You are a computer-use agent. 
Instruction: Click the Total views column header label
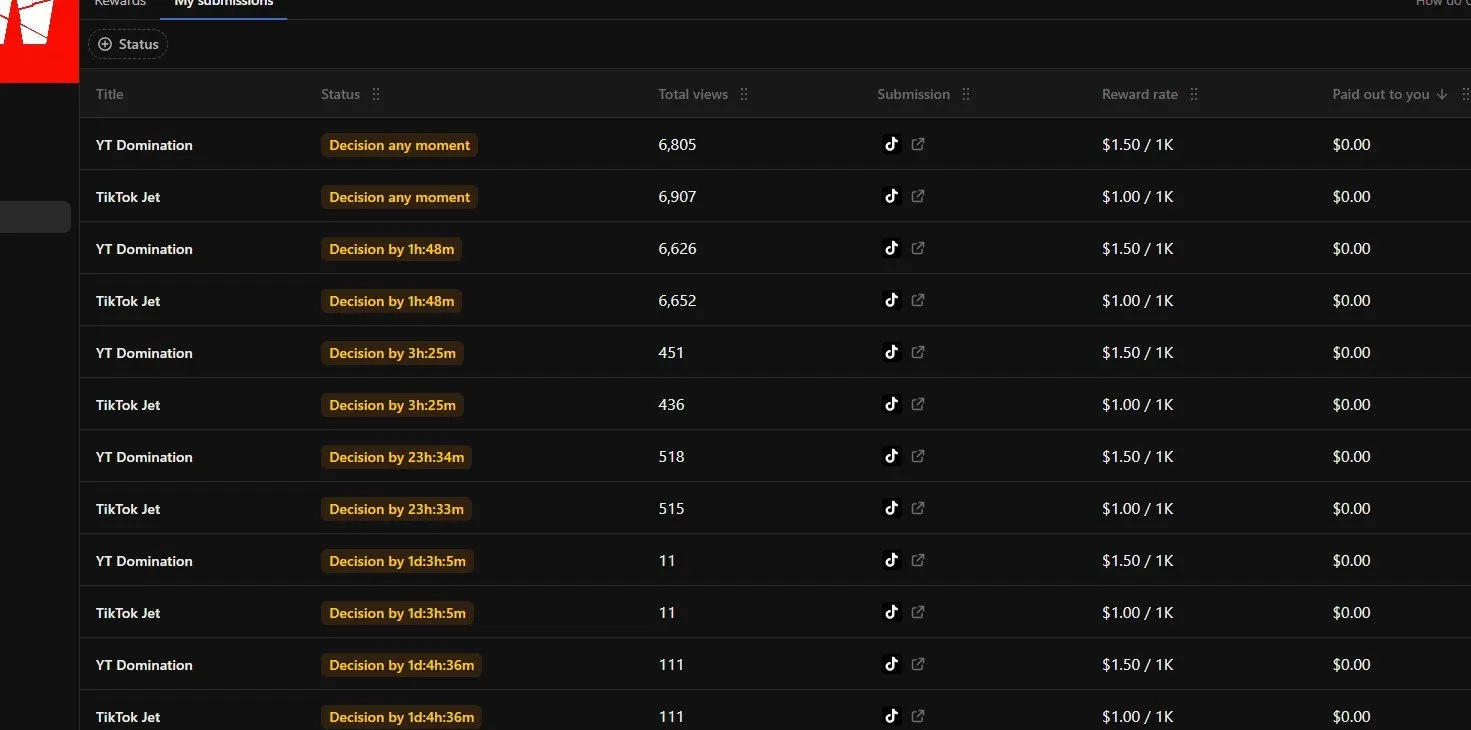click(693, 94)
